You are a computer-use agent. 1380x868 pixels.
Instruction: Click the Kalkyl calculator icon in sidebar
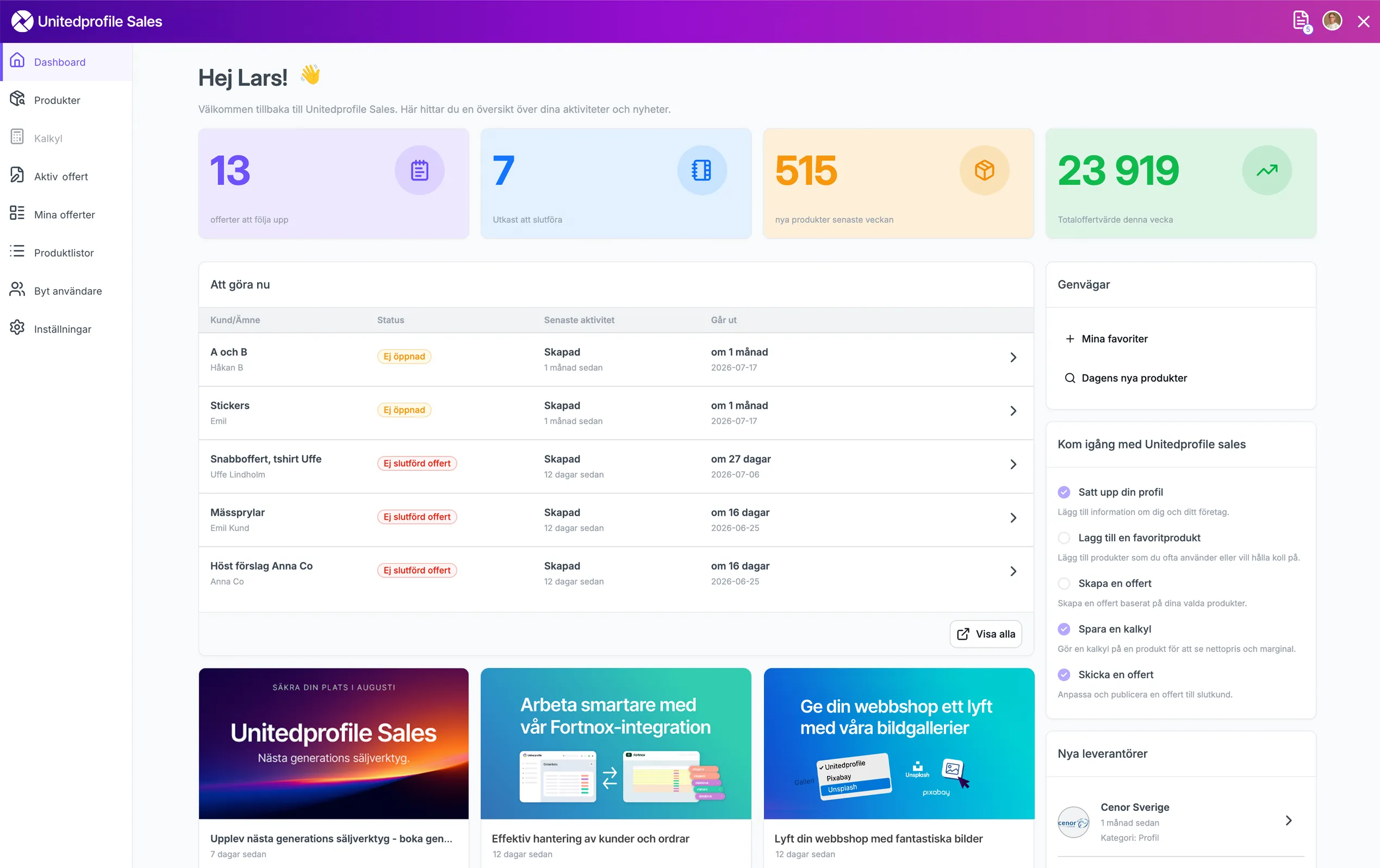coord(17,138)
